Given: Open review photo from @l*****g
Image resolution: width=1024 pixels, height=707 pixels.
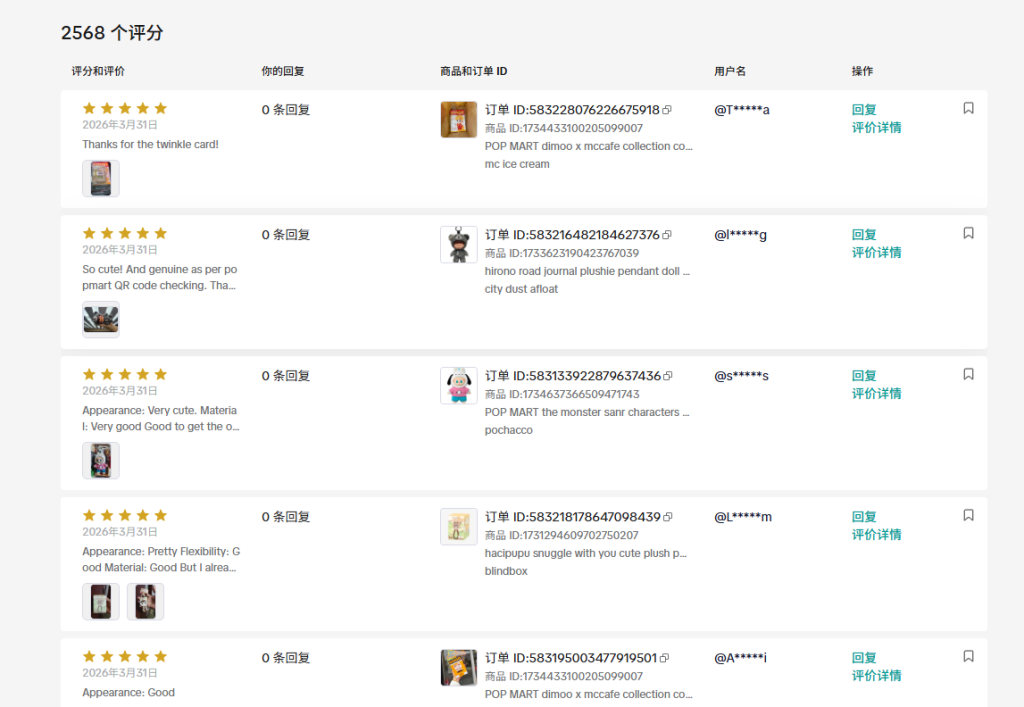Looking at the screenshot, I should point(100,319).
